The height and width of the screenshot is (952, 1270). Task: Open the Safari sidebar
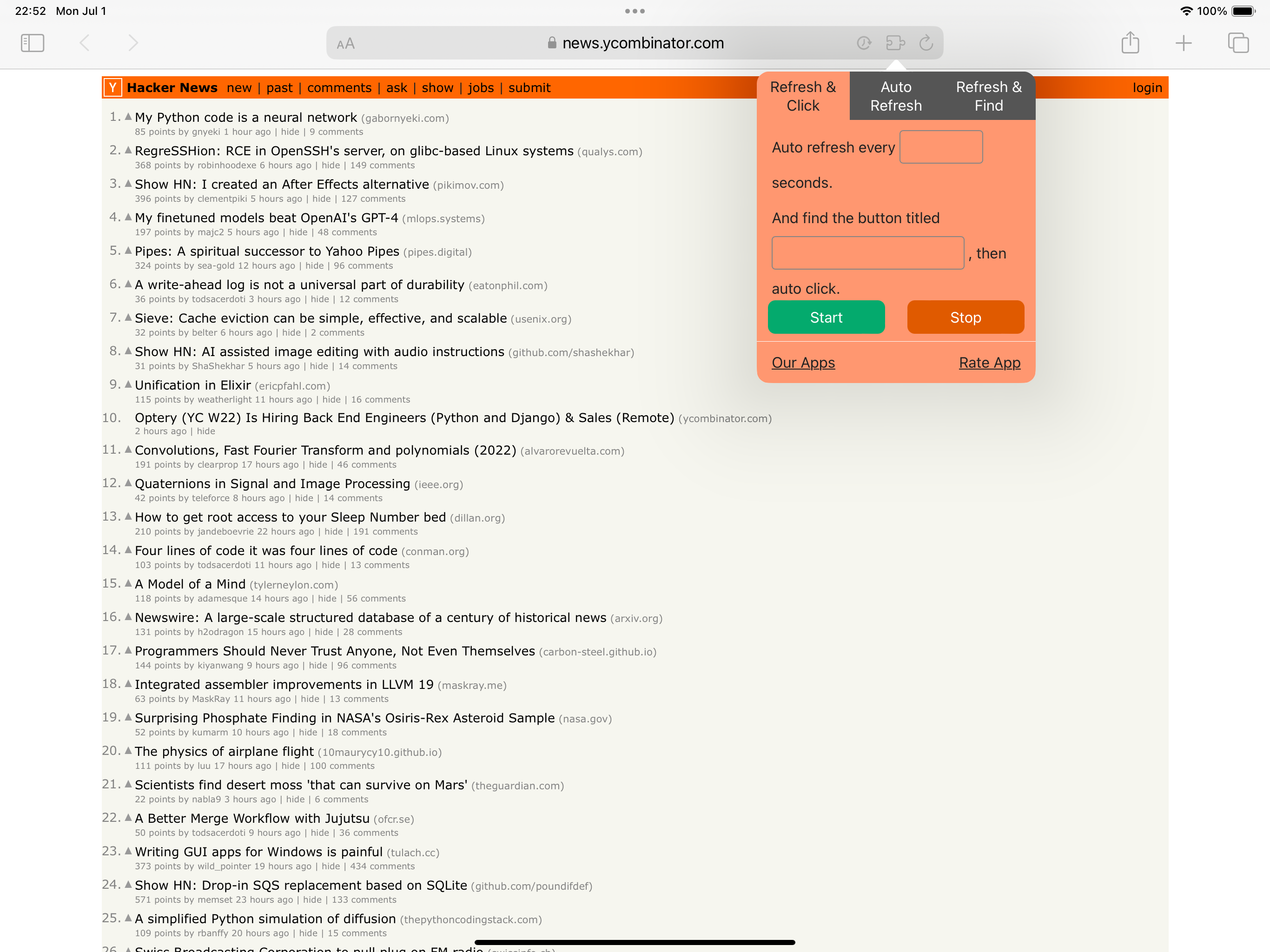pos(32,43)
